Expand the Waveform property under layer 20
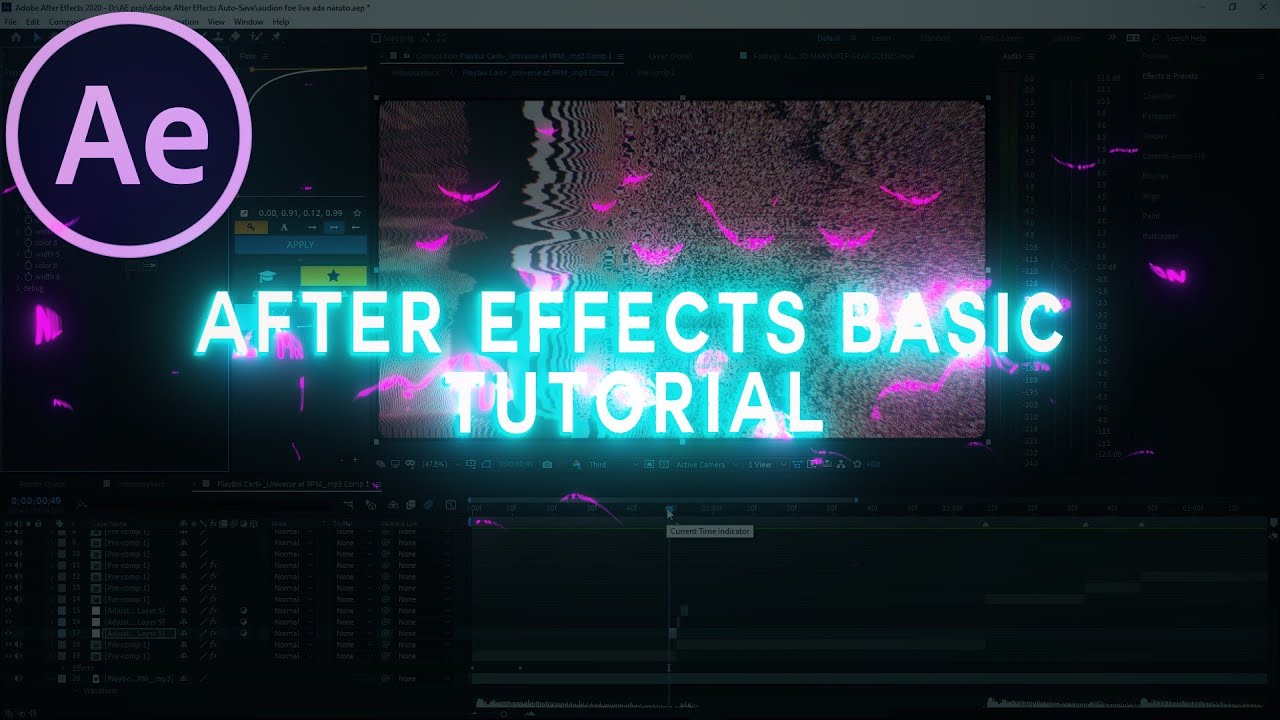Image resolution: width=1280 pixels, height=720 pixels. point(76,690)
